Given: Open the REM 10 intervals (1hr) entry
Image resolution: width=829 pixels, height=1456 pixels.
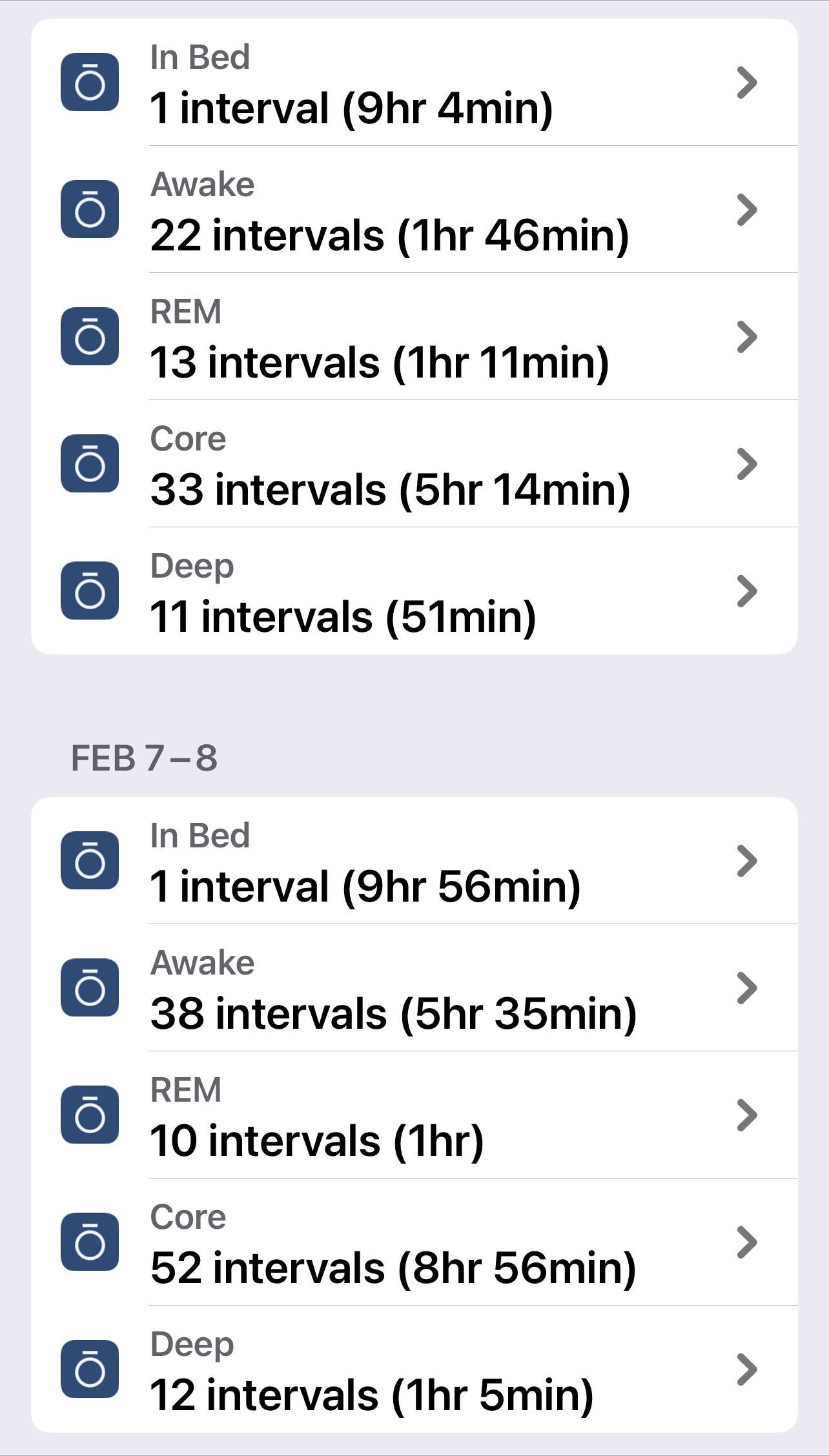Looking at the screenshot, I should click(x=414, y=1115).
